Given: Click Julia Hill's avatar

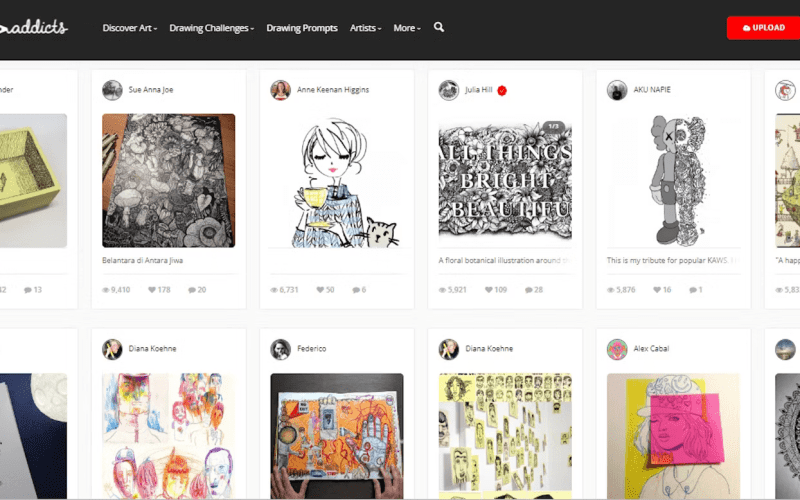Looking at the screenshot, I should [449, 90].
